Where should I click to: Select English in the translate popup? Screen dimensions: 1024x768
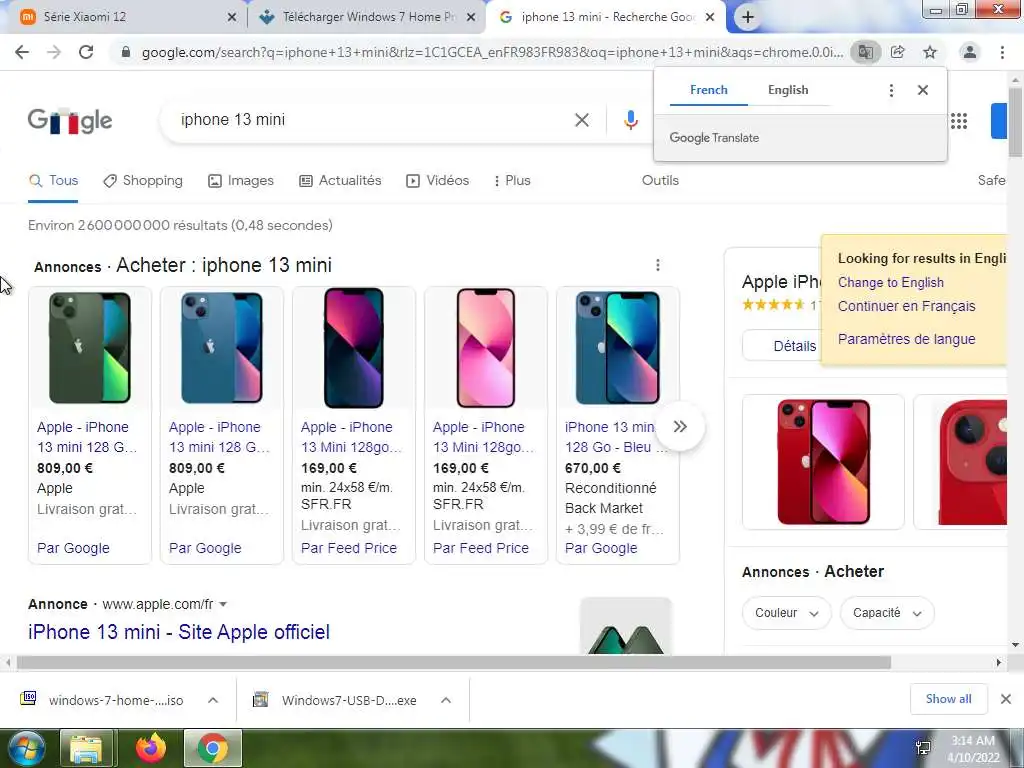point(788,90)
